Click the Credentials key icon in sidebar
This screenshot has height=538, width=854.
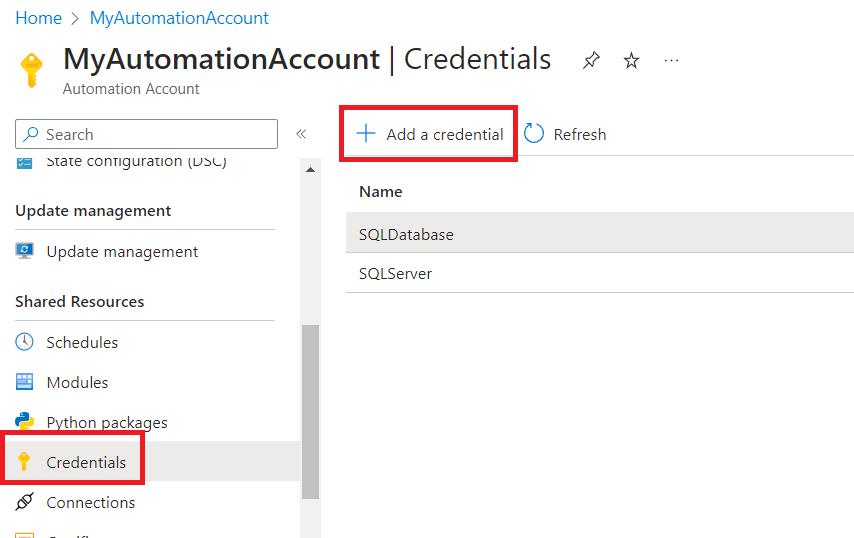(24, 461)
